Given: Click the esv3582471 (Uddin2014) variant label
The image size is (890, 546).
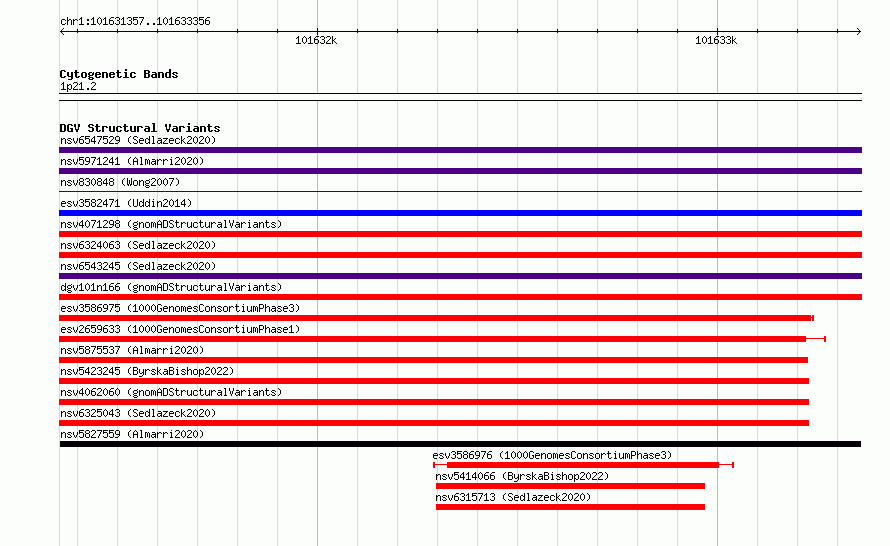Looking at the screenshot, I should tap(126, 203).
